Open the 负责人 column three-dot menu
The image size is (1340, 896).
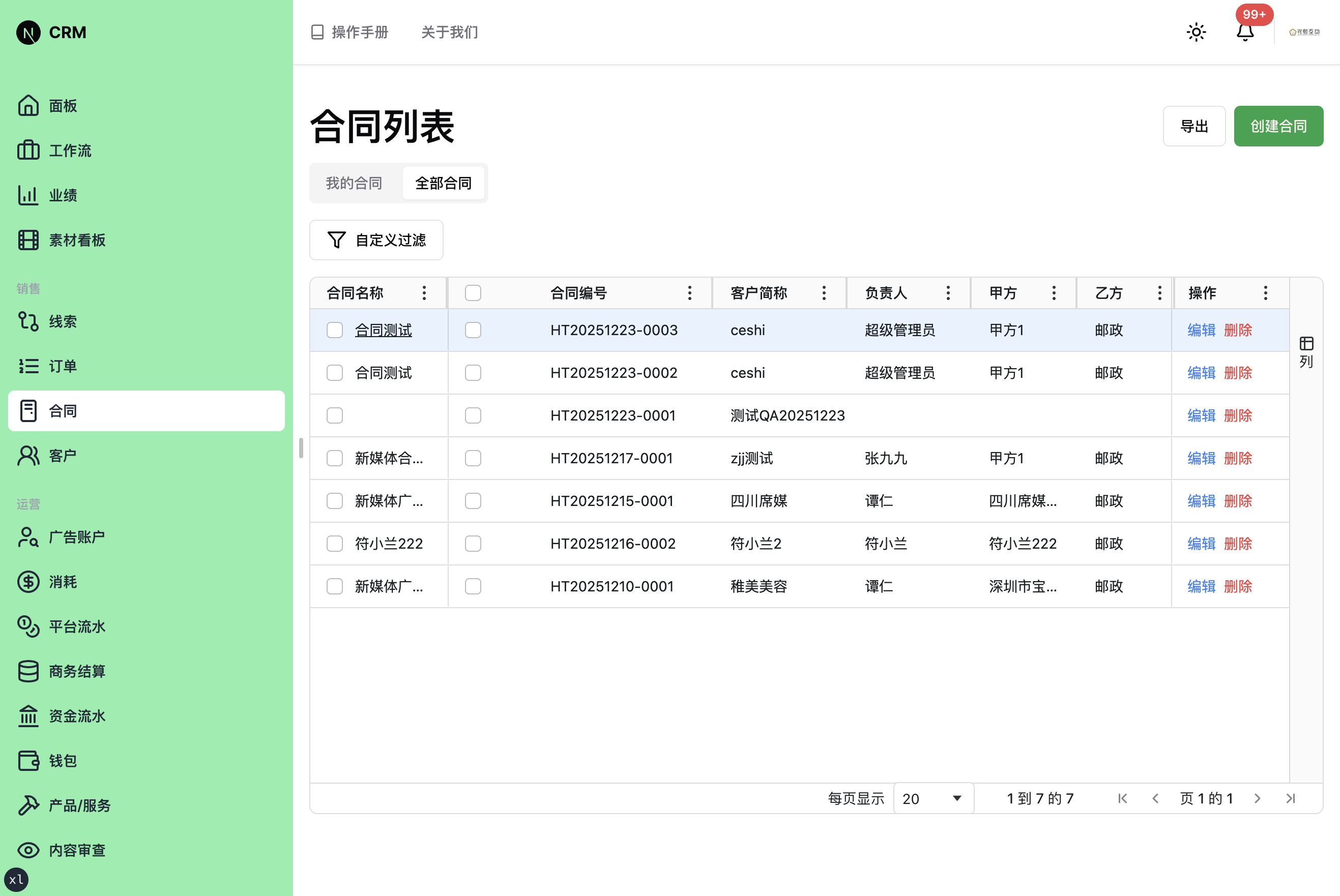click(x=948, y=292)
